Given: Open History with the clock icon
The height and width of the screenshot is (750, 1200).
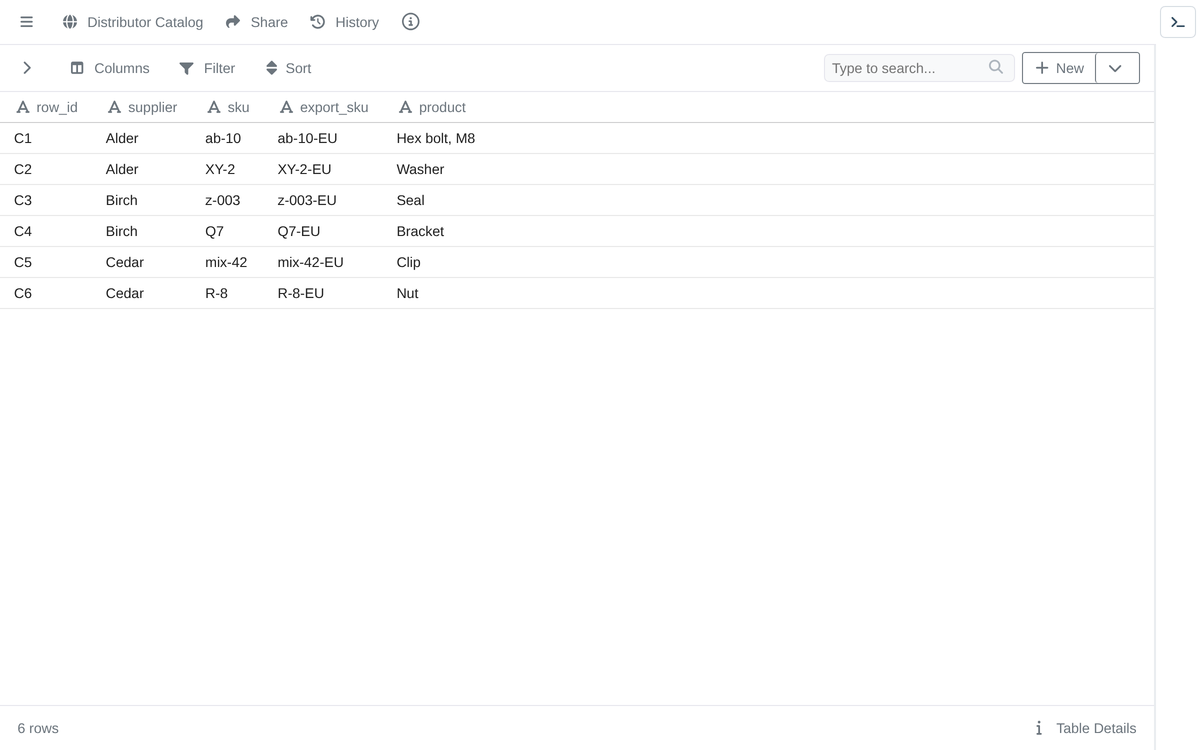Looking at the screenshot, I should point(318,22).
